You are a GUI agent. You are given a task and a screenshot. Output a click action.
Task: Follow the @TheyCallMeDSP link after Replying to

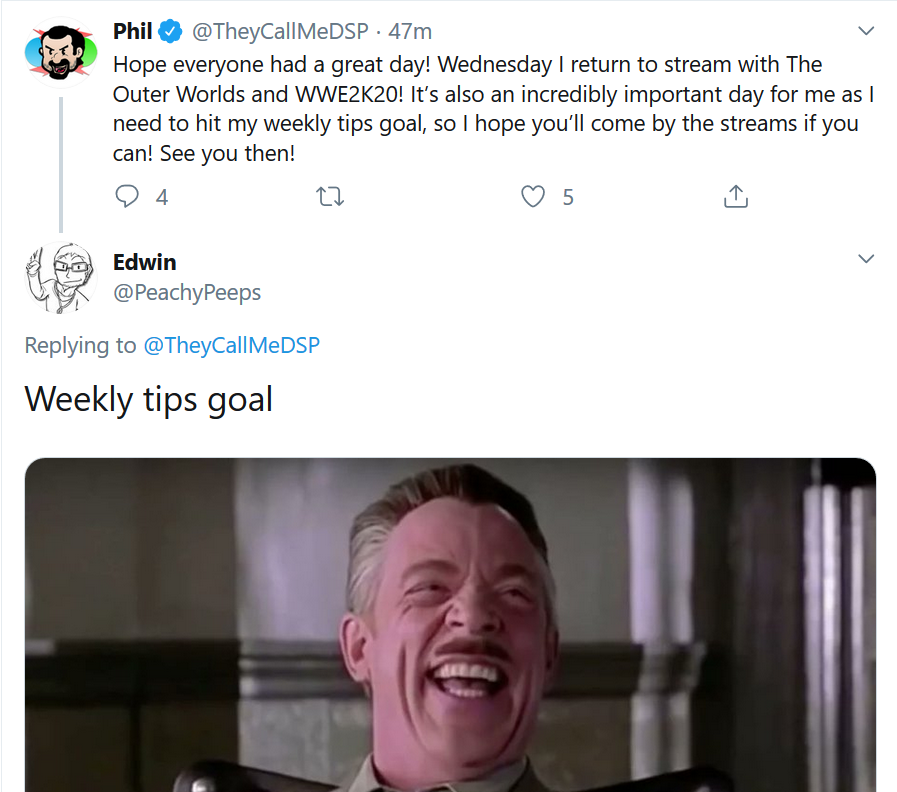pos(231,346)
